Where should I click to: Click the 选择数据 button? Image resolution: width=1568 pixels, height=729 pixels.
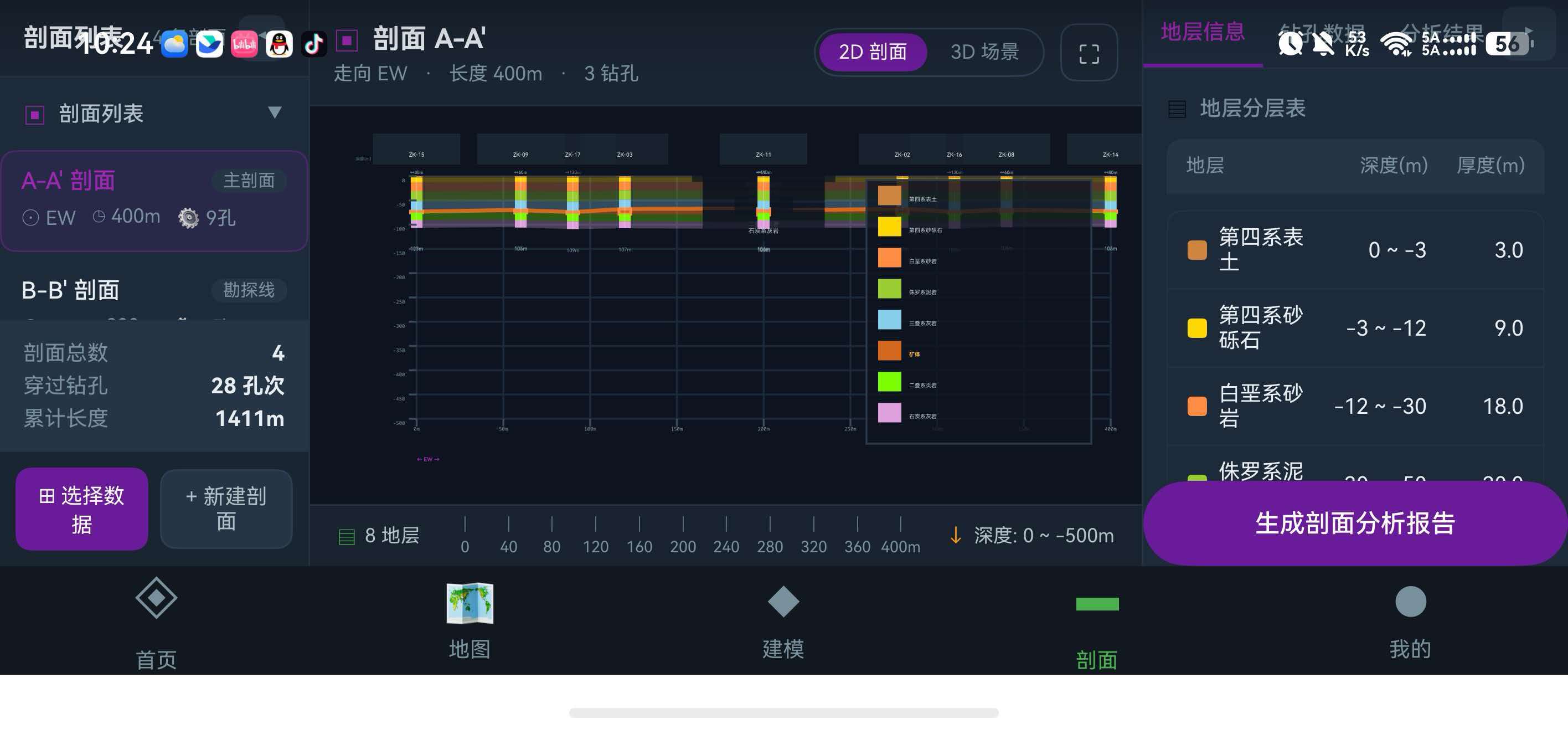click(81, 509)
